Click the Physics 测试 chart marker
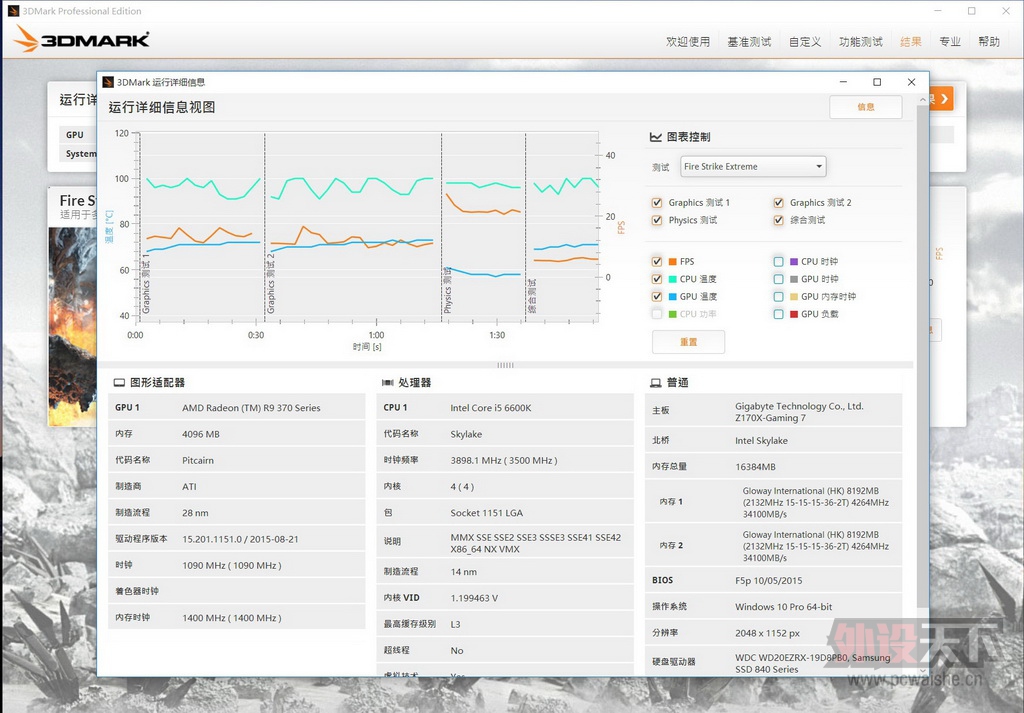The height and width of the screenshot is (713, 1024). pyautogui.click(x=447, y=290)
